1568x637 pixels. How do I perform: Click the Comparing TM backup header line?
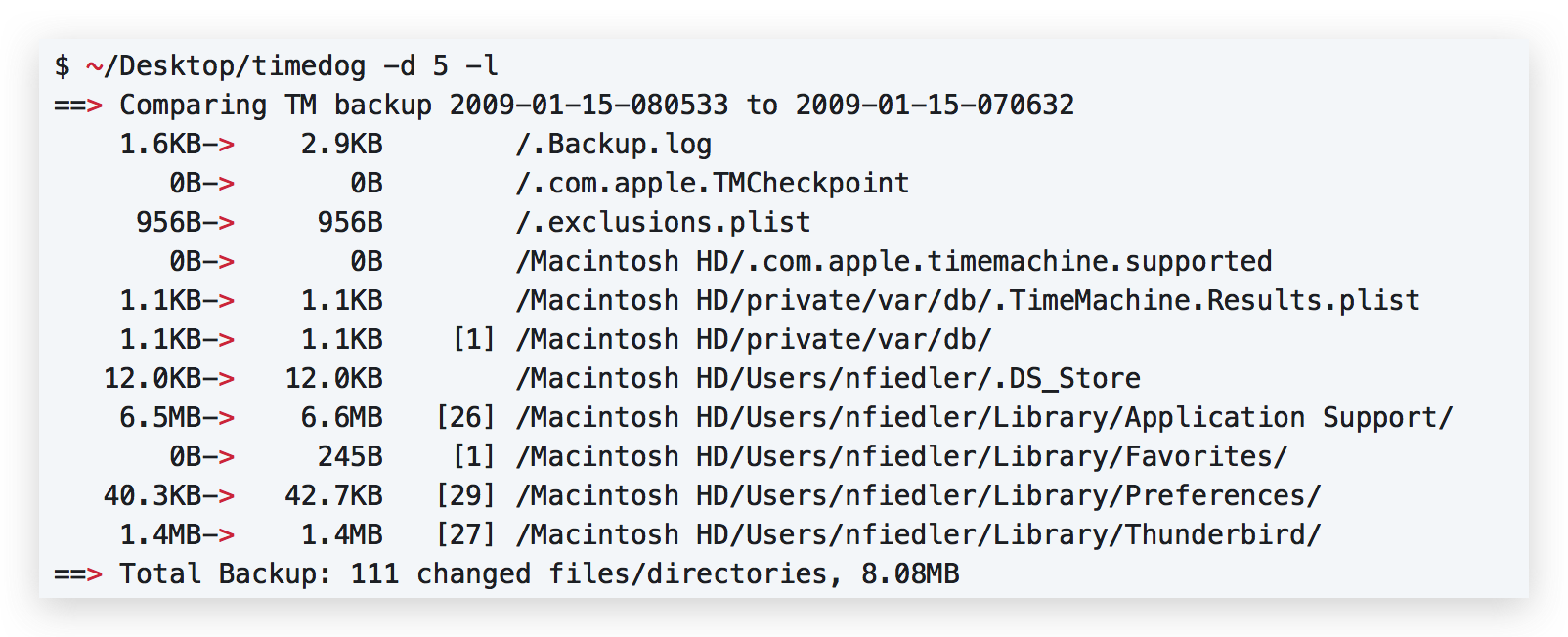564,105
